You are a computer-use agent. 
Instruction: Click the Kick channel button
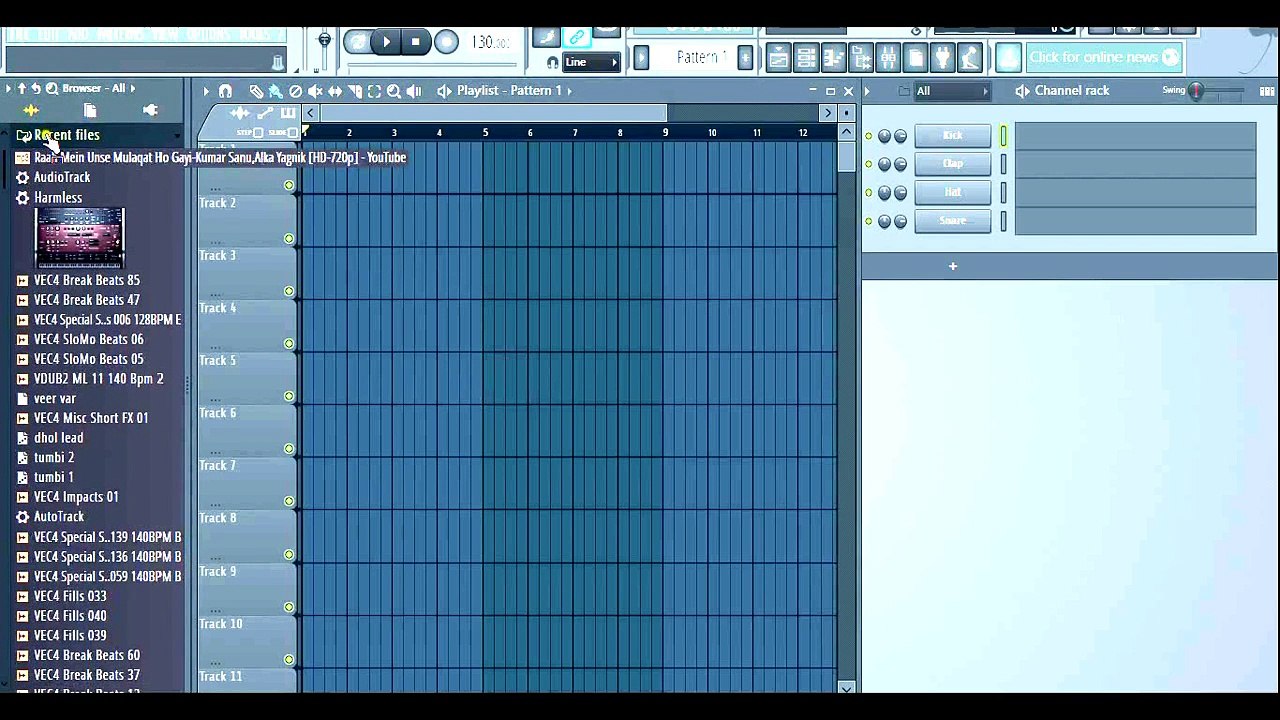pos(952,136)
